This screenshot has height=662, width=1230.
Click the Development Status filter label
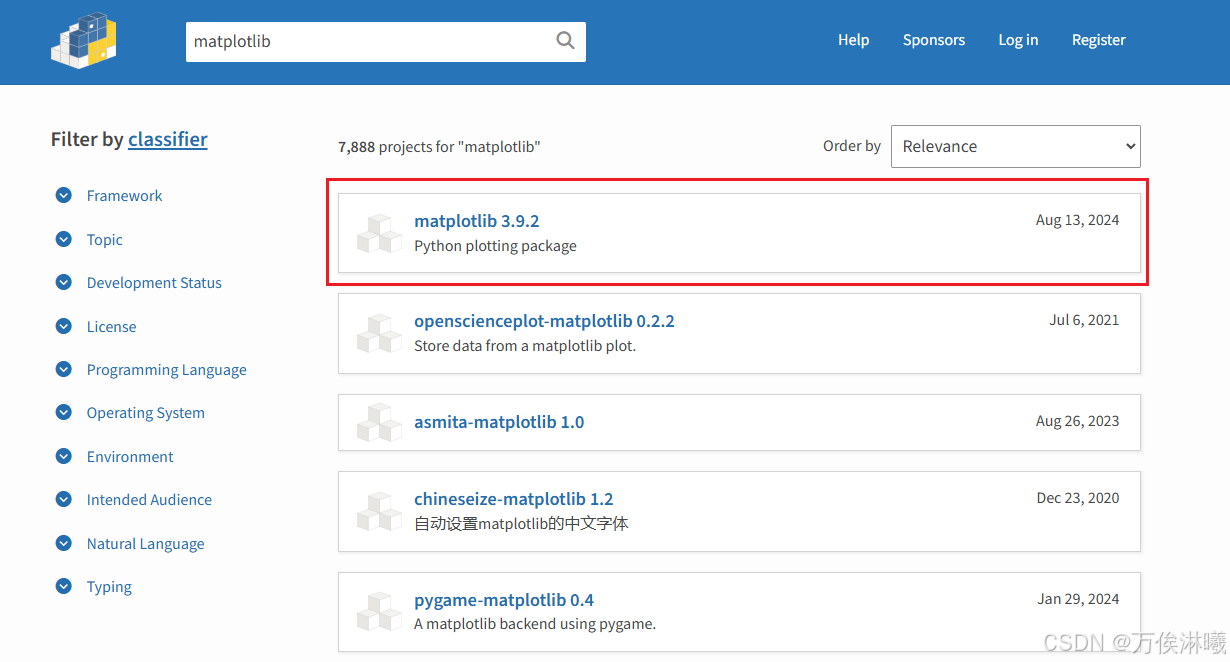[x=154, y=283]
